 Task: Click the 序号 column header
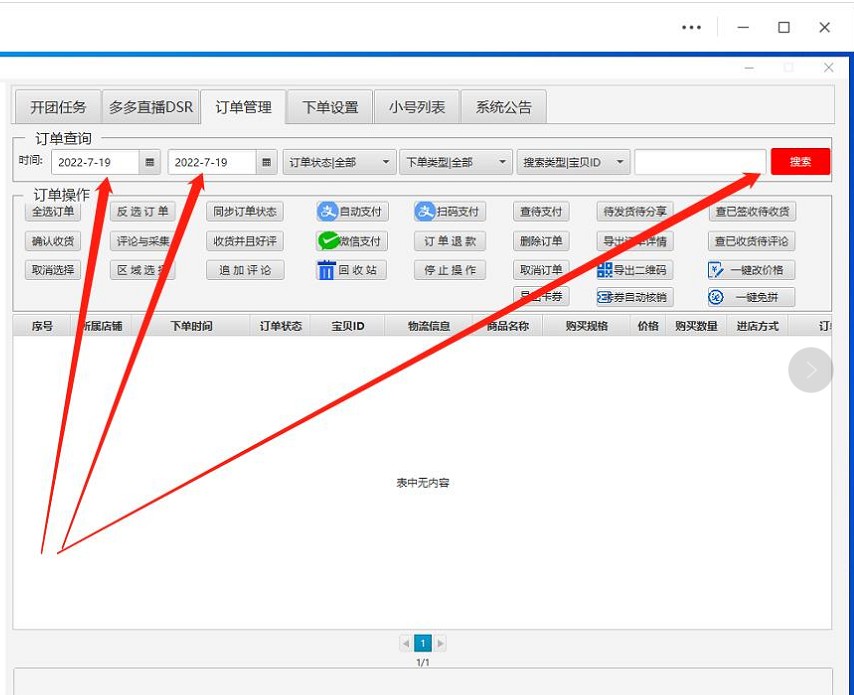pos(42,326)
